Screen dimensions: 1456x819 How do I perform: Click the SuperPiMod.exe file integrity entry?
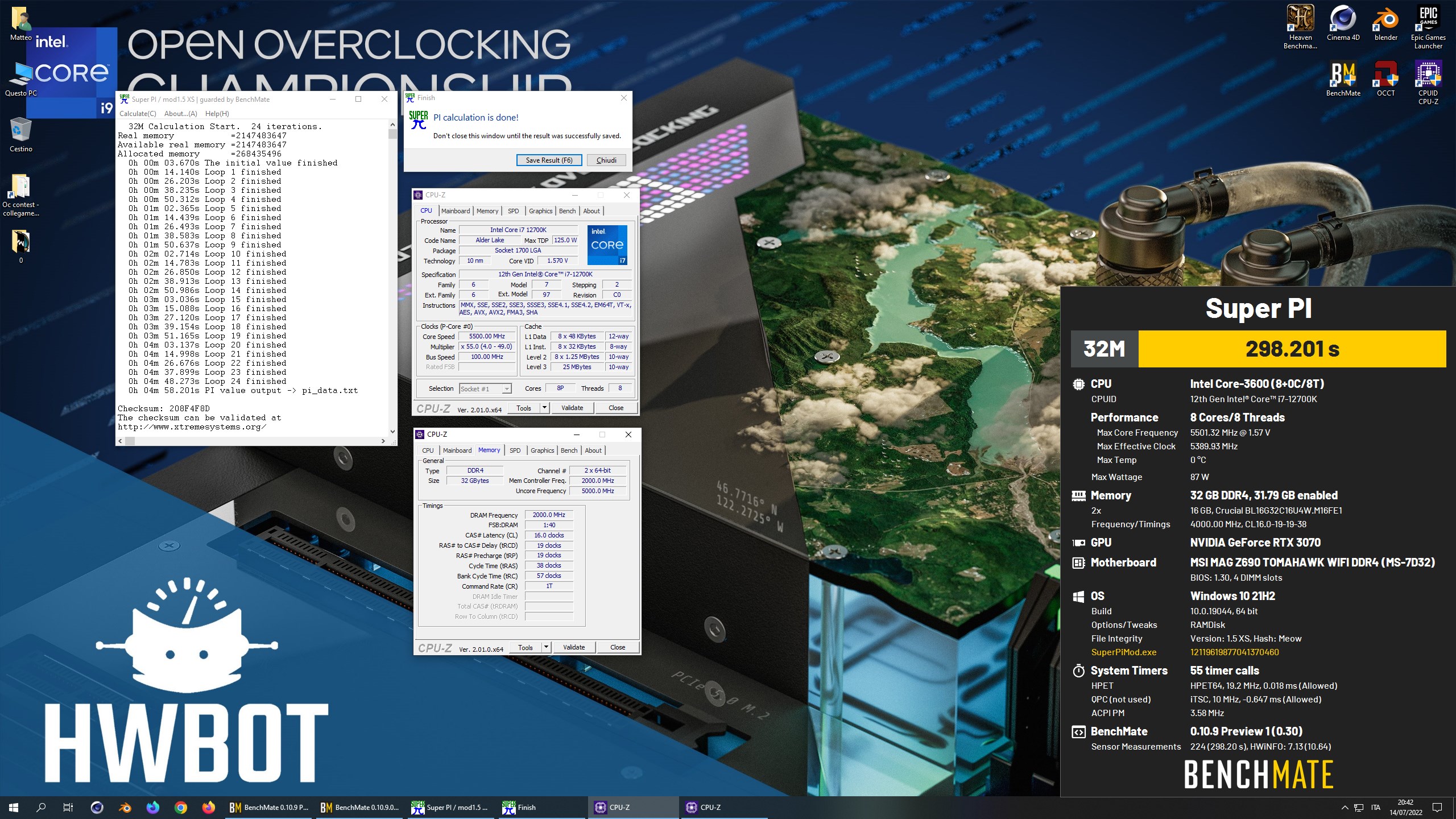tap(1124, 652)
